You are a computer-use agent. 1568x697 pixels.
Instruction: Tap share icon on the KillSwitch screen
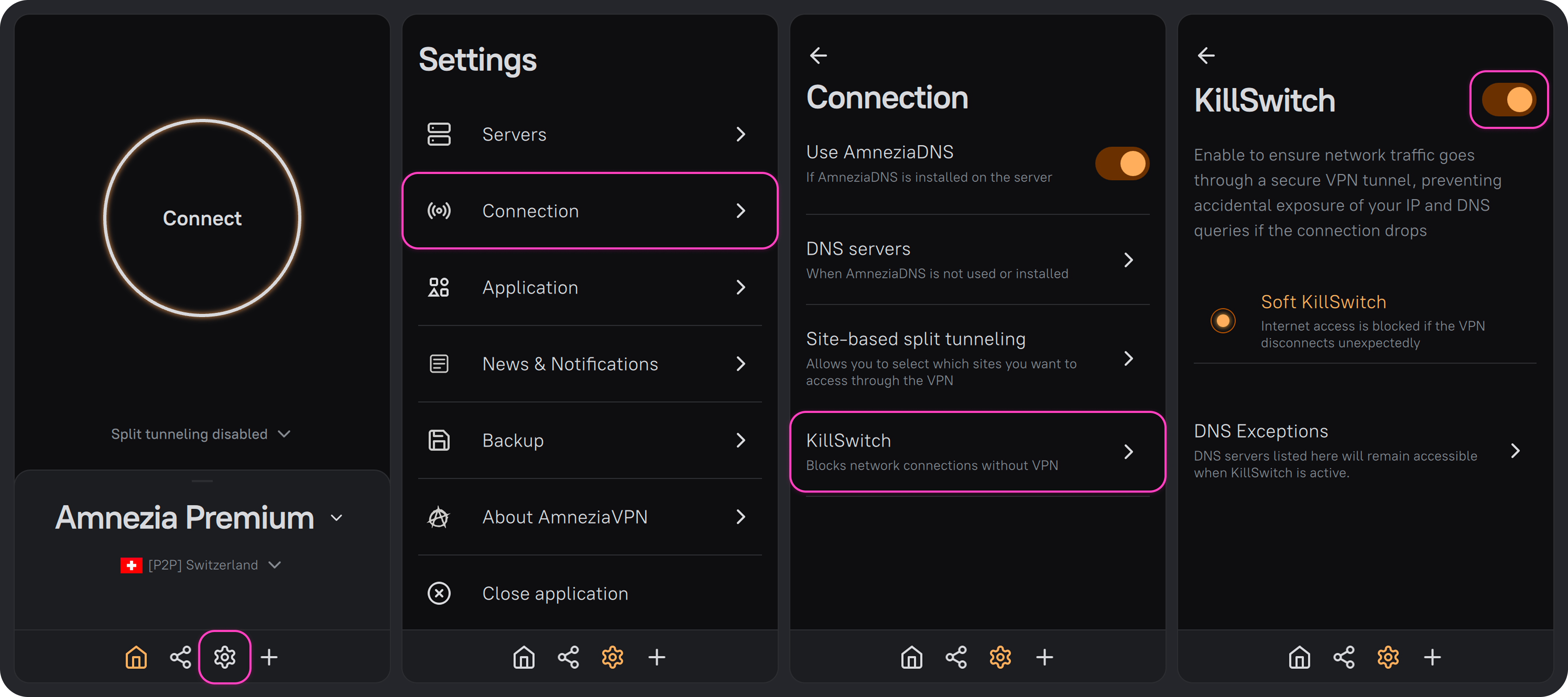pyautogui.click(x=1343, y=657)
